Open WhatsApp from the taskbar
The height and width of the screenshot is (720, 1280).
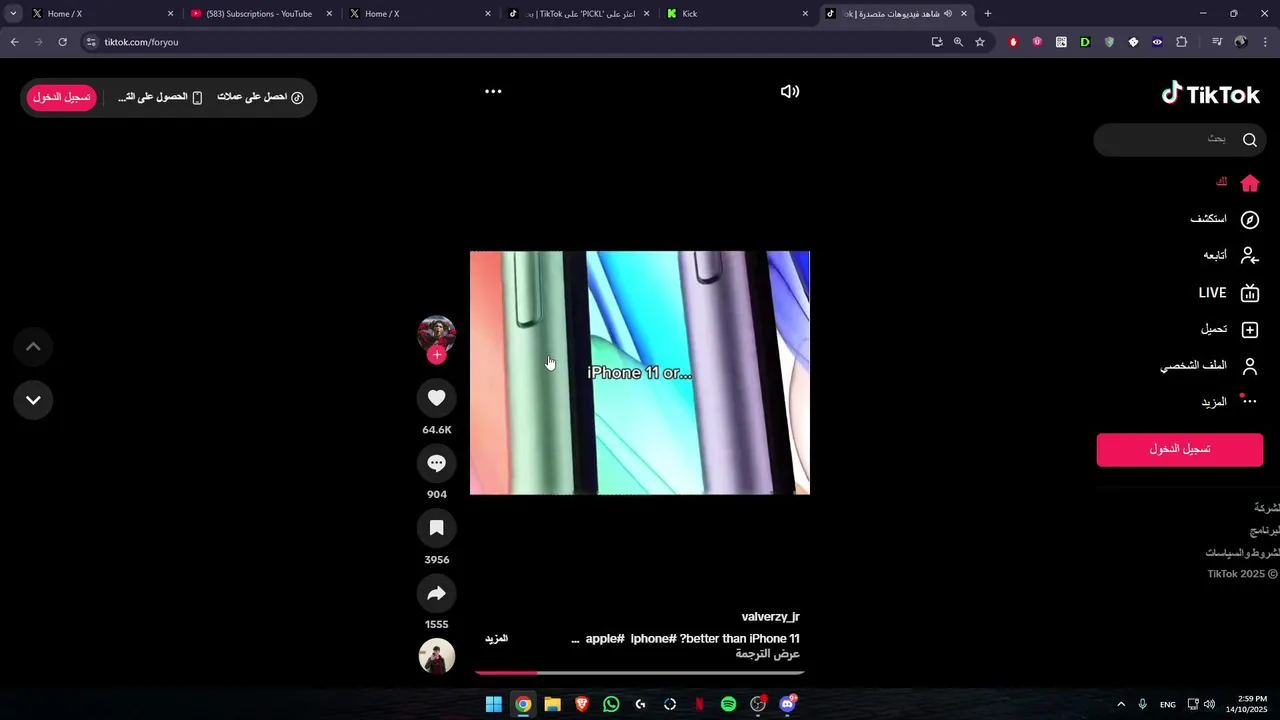(x=611, y=704)
